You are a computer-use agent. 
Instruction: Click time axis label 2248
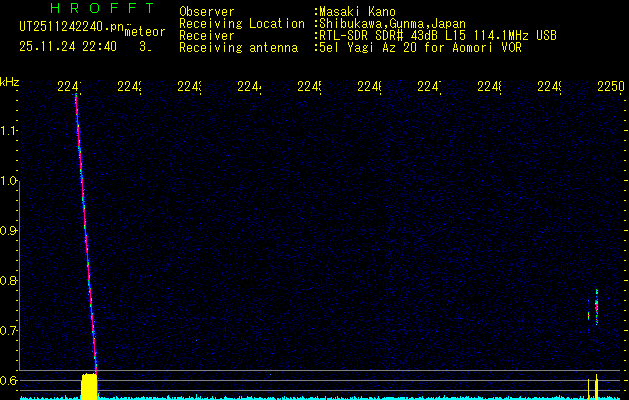point(489,86)
